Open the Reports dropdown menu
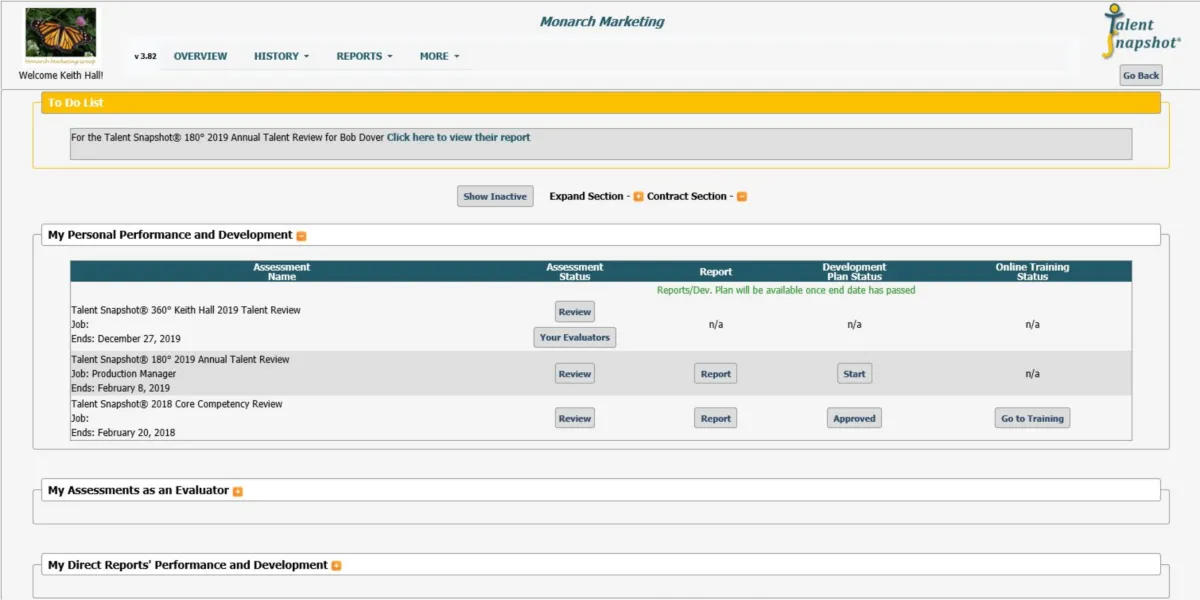 (x=364, y=56)
